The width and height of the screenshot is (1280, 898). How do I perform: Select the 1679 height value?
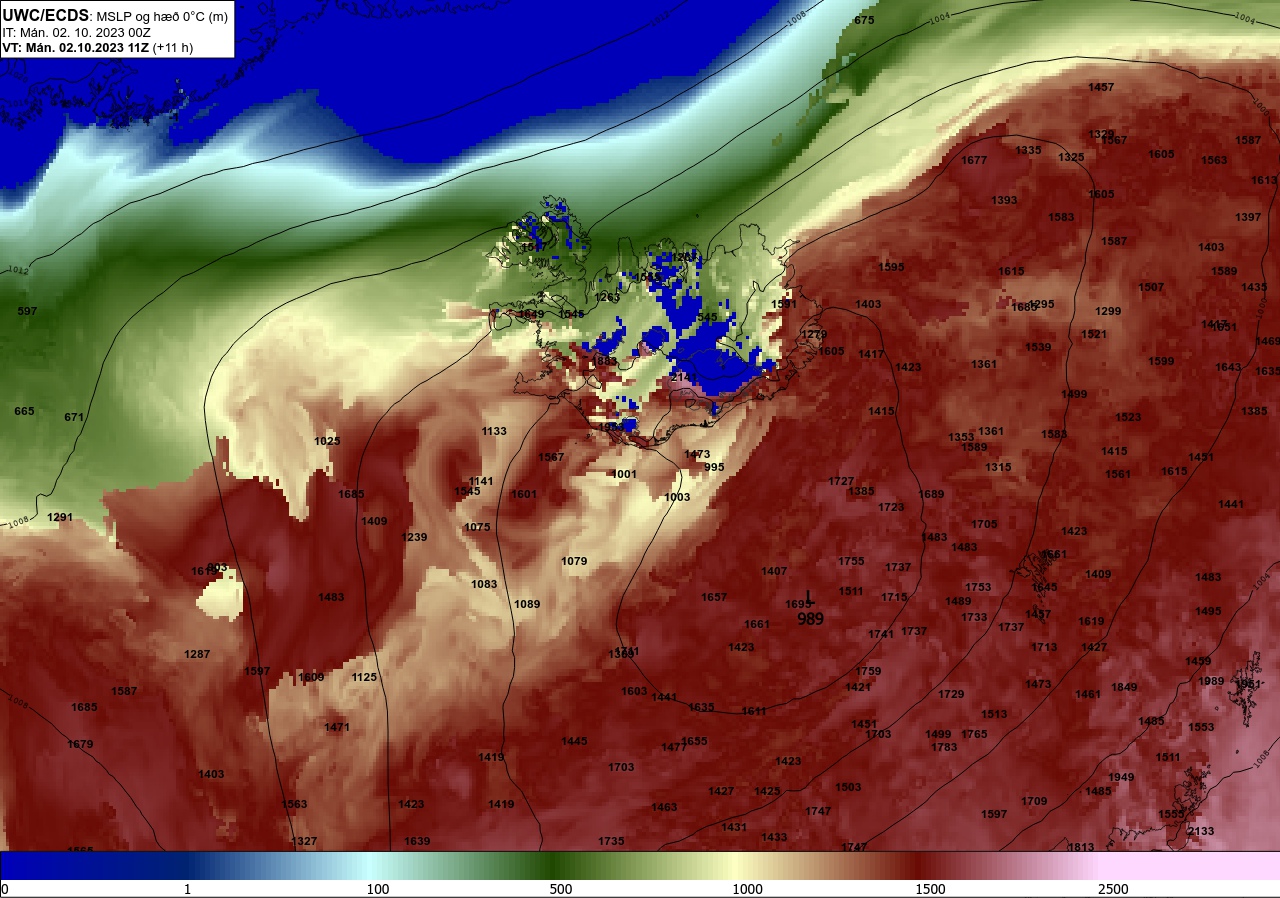click(x=80, y=744)
